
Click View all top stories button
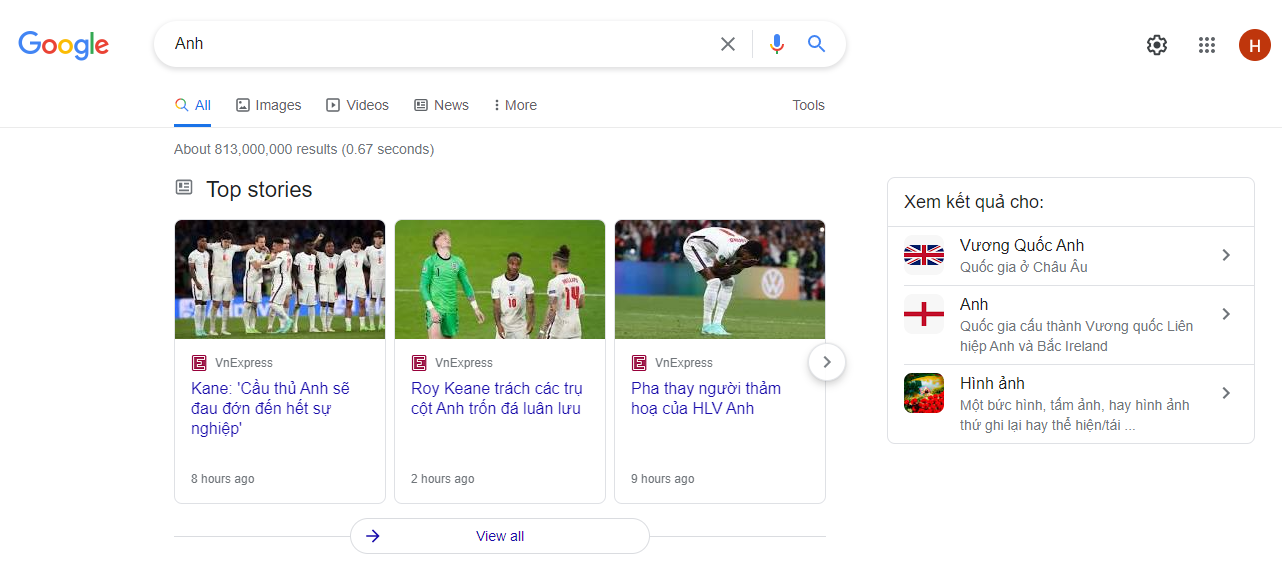click(x=500, y=536)
